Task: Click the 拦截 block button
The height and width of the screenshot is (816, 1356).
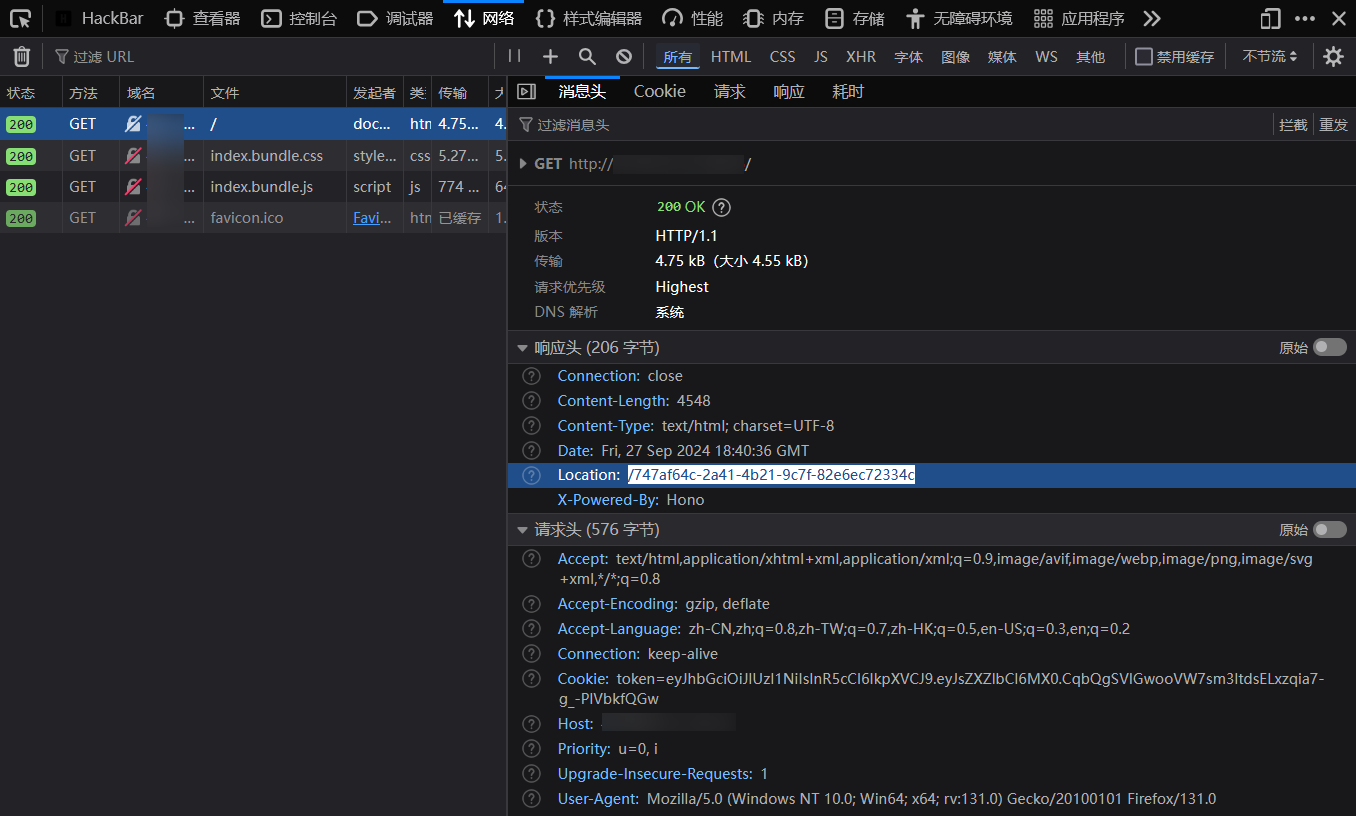Action: pos(1293,125)
